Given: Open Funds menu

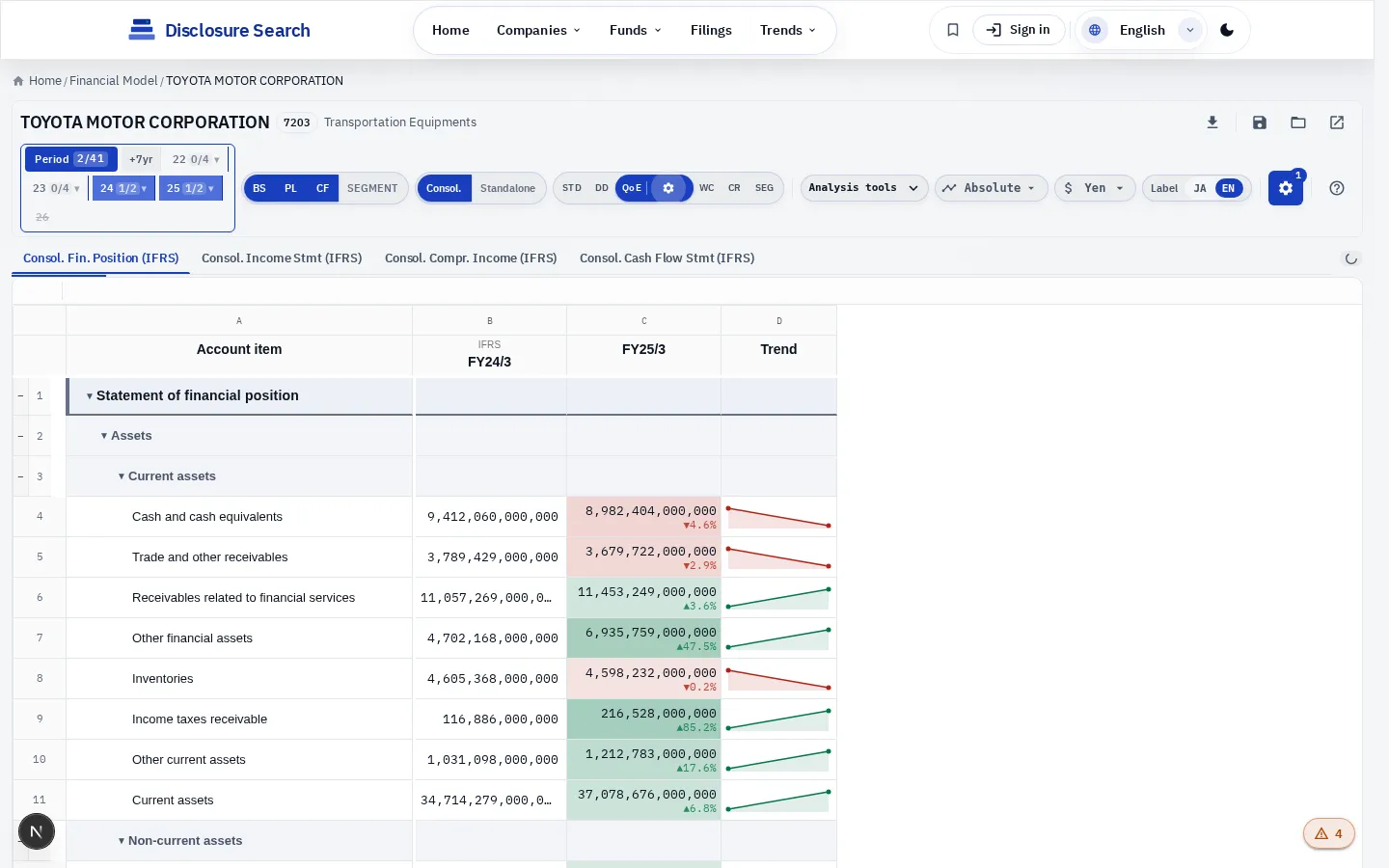Looking at the screenshot, I should point(636,30).
